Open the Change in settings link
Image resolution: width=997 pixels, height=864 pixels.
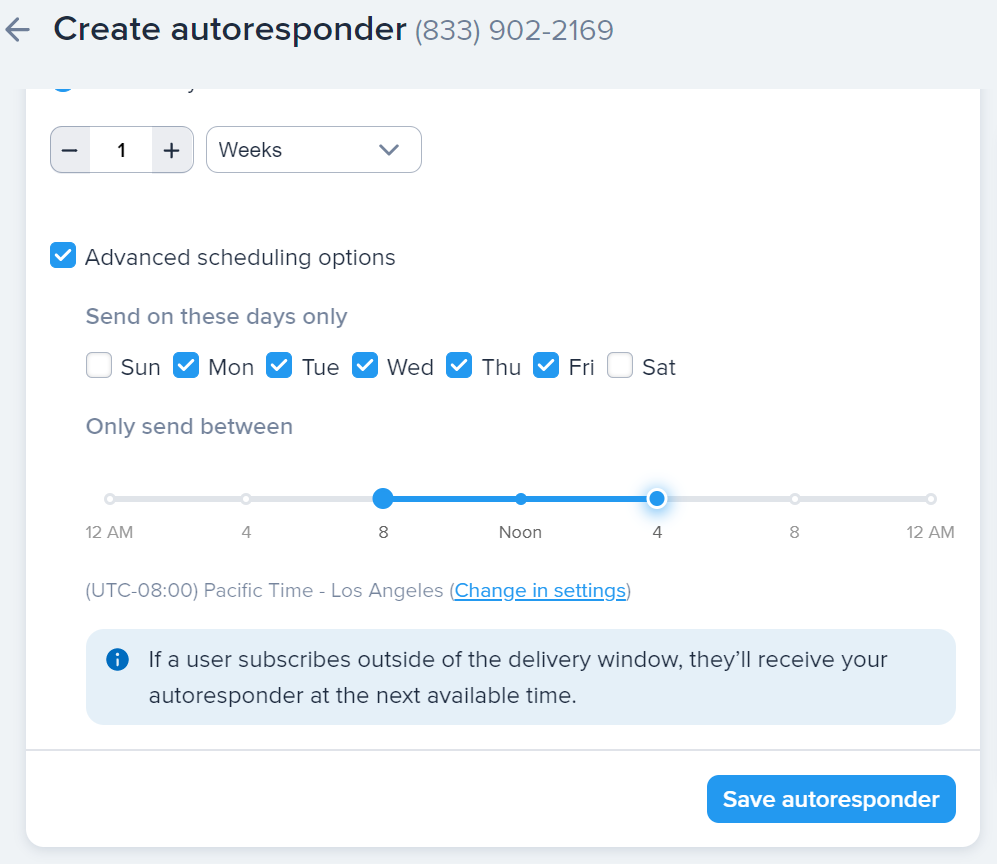pyautogui.click(x=540, y=591)
